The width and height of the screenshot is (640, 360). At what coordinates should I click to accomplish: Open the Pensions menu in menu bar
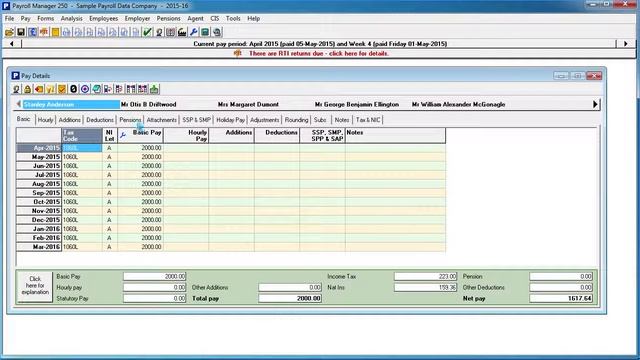tap(169, 18)
